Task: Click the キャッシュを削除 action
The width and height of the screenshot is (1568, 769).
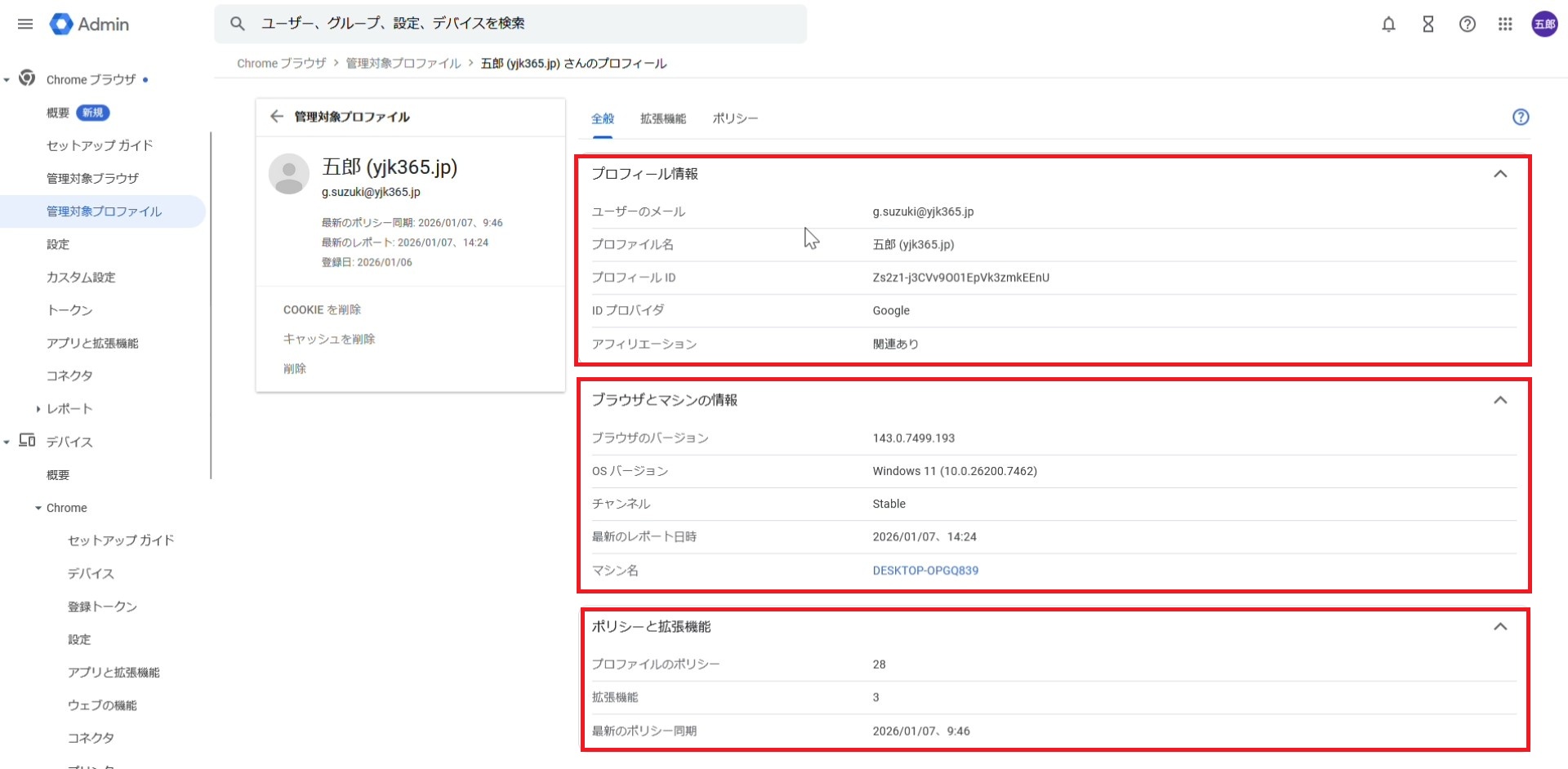Action: [328, 339]
